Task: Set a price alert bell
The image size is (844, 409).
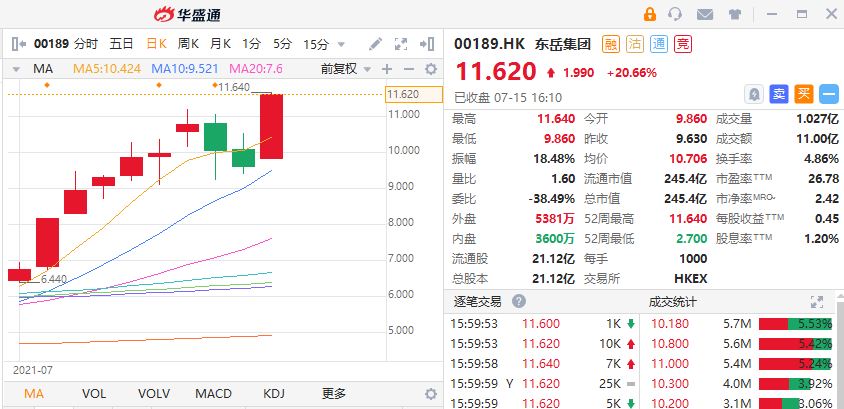Action: pyautogui.click(x=754, y=94)
